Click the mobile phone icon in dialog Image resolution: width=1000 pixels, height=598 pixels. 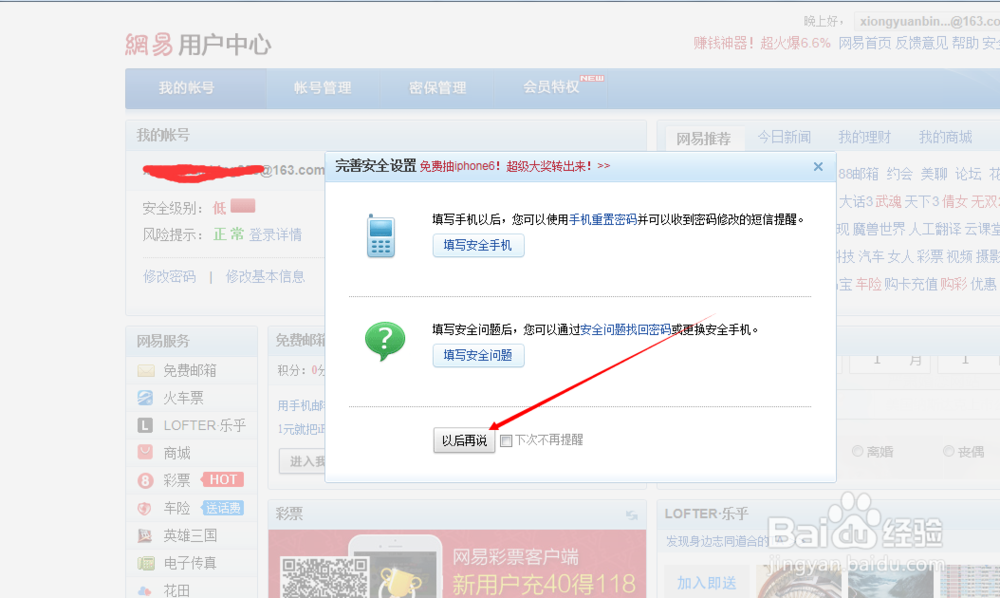(381, 236)
